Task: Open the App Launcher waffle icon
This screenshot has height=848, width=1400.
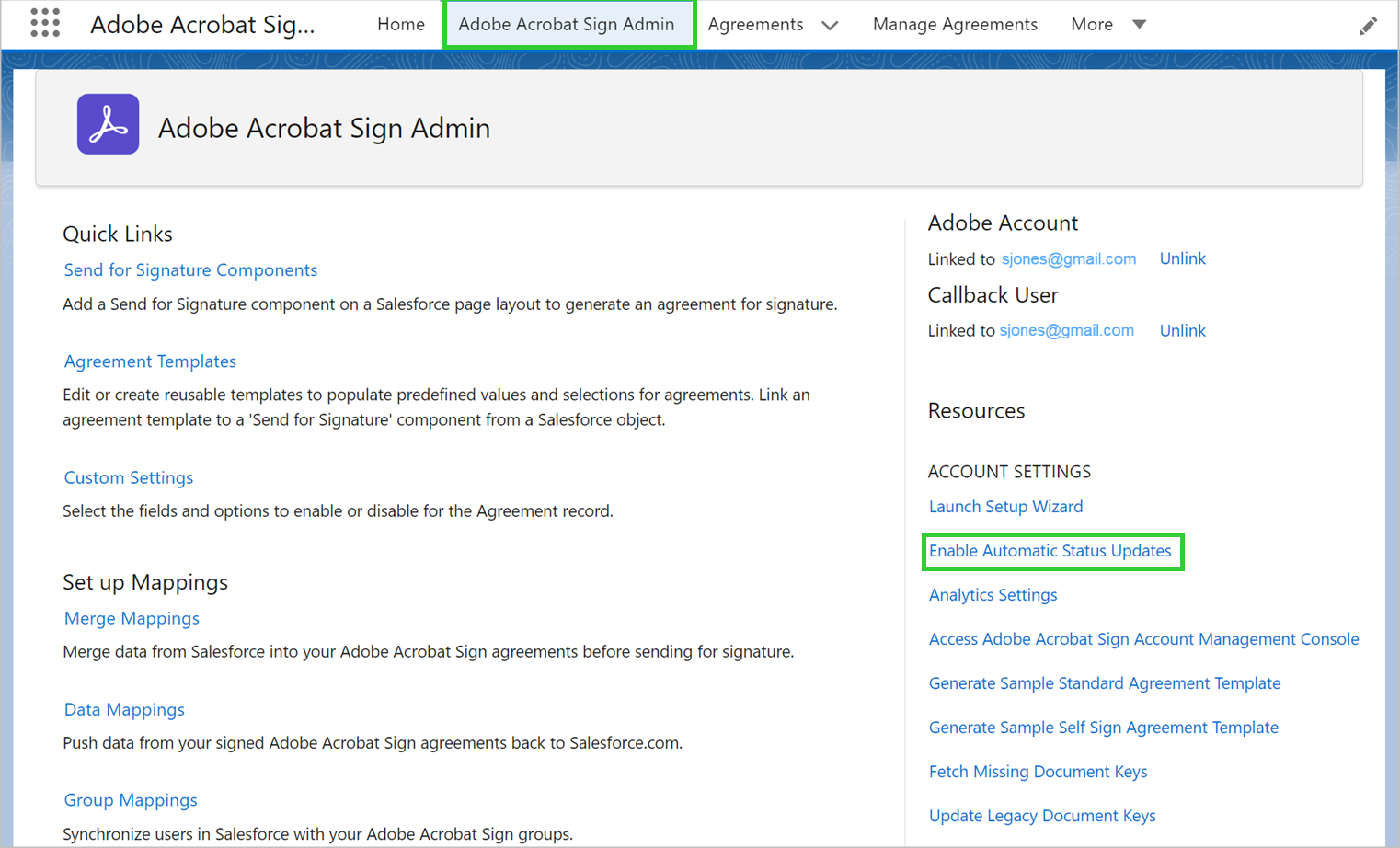Action: pyautogui.click(x=43, y=23)
